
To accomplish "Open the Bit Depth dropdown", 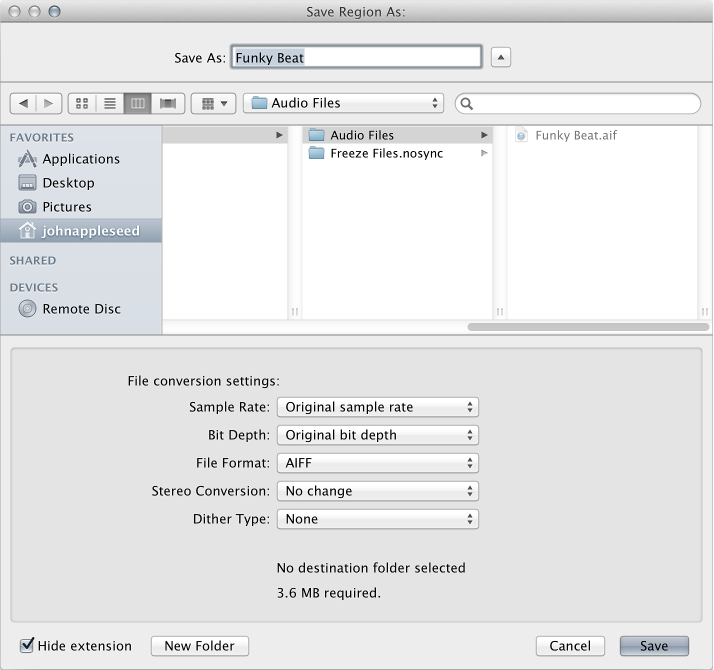I will click(x=378, y=435).
